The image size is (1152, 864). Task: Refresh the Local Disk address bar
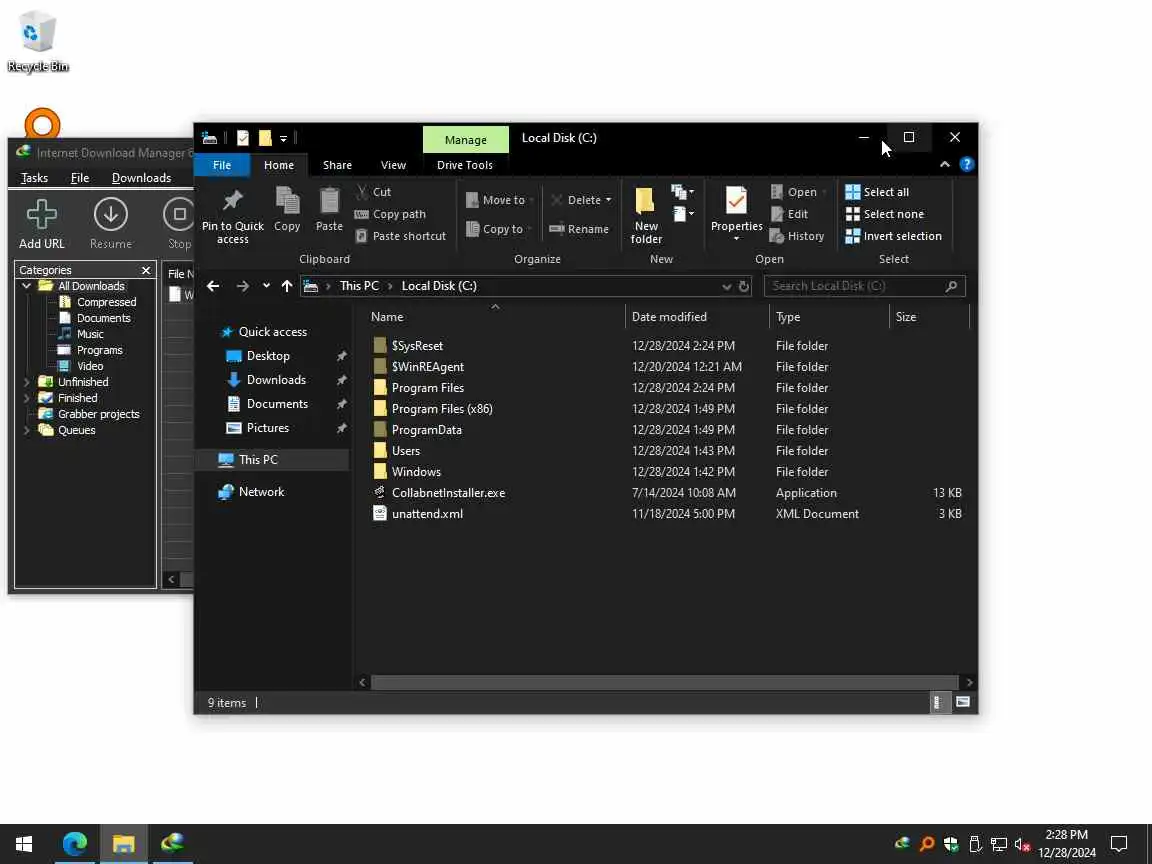coord(744,286)
